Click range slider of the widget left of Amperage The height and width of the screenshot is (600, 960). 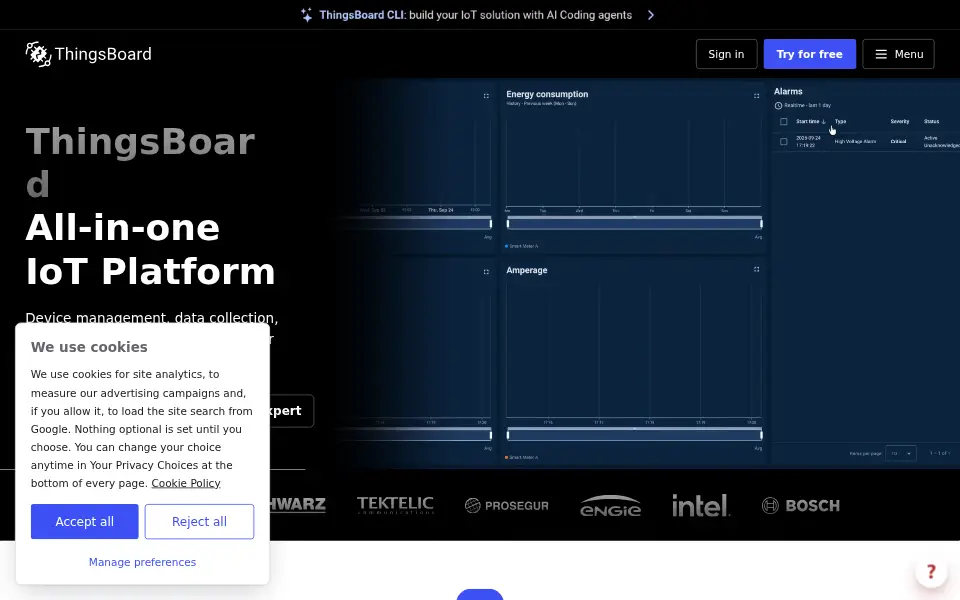(416, 435)
